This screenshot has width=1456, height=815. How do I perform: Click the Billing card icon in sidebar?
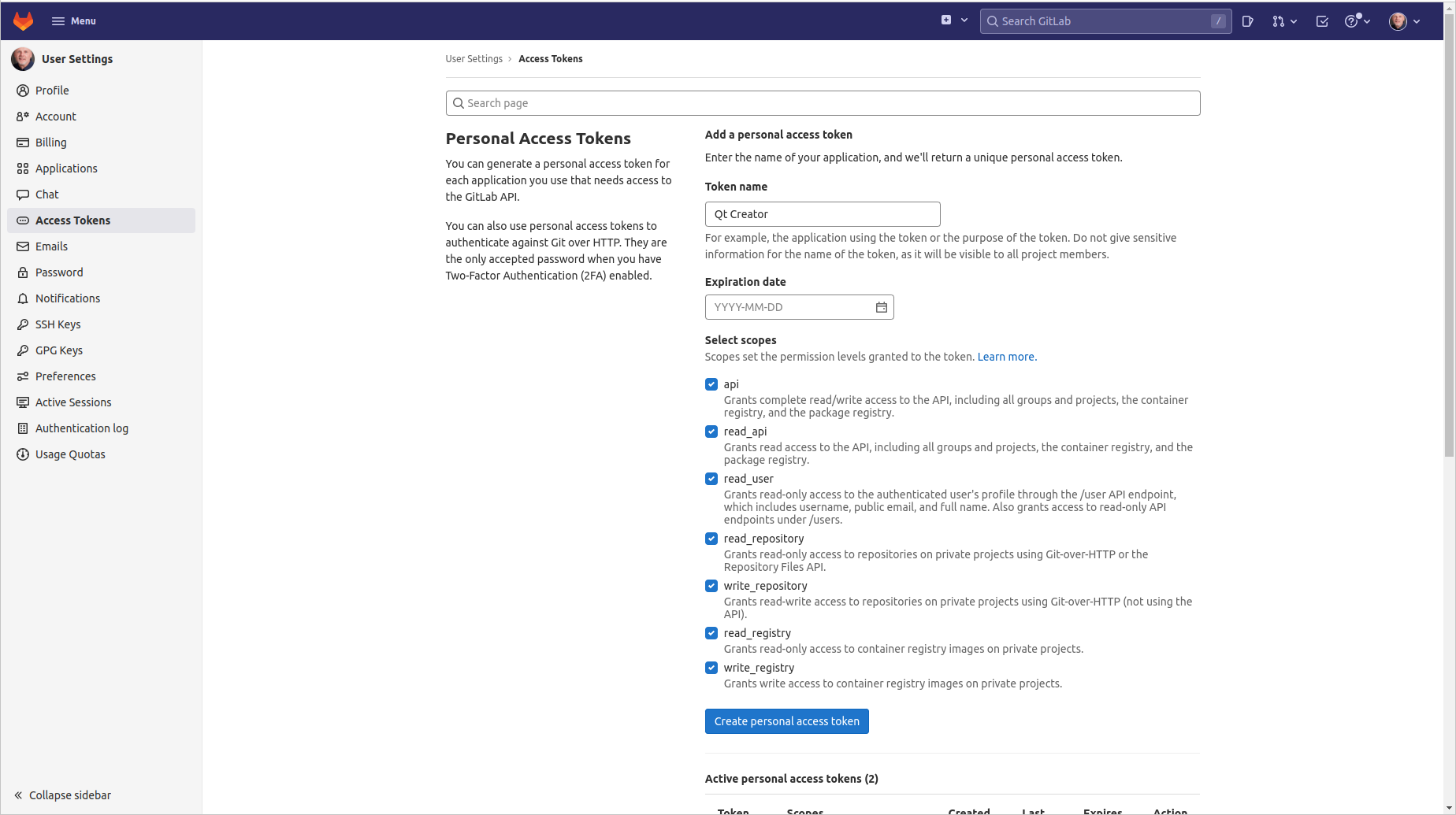(23, 143)
